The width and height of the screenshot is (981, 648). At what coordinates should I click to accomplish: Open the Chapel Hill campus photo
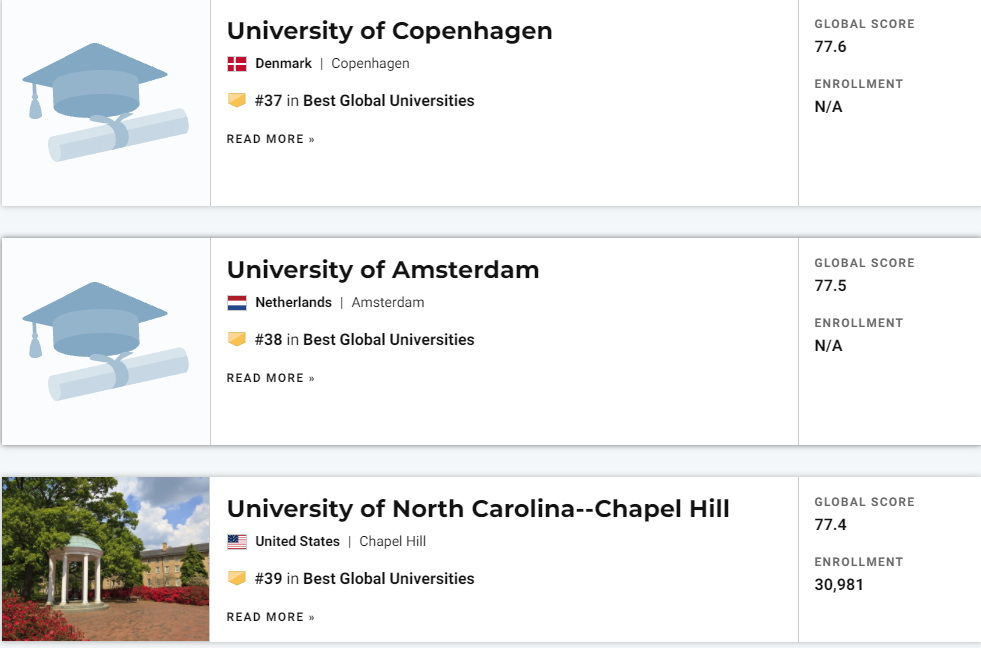[105, 559]
